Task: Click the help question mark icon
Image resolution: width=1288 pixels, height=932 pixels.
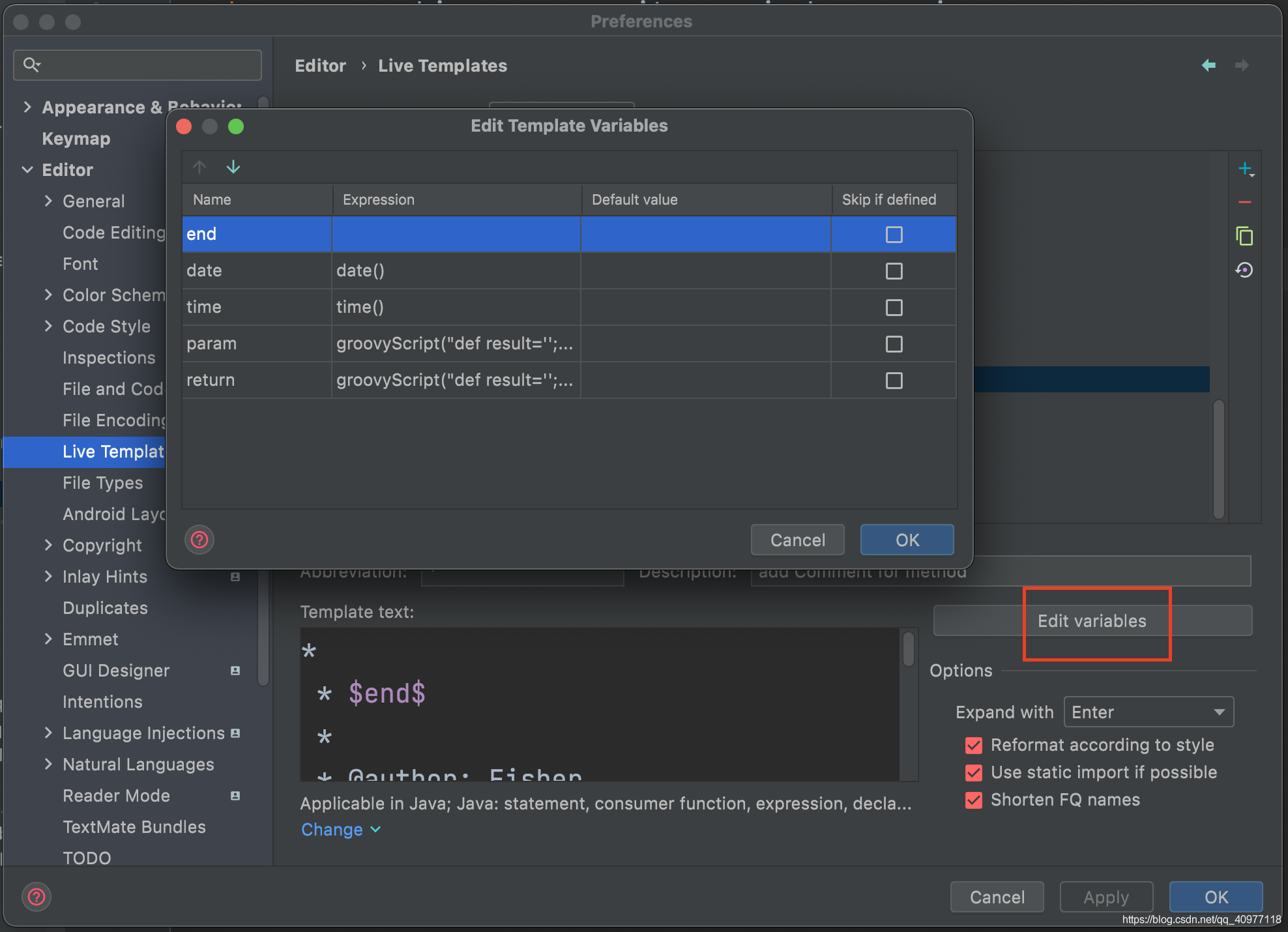Action: 200,539
